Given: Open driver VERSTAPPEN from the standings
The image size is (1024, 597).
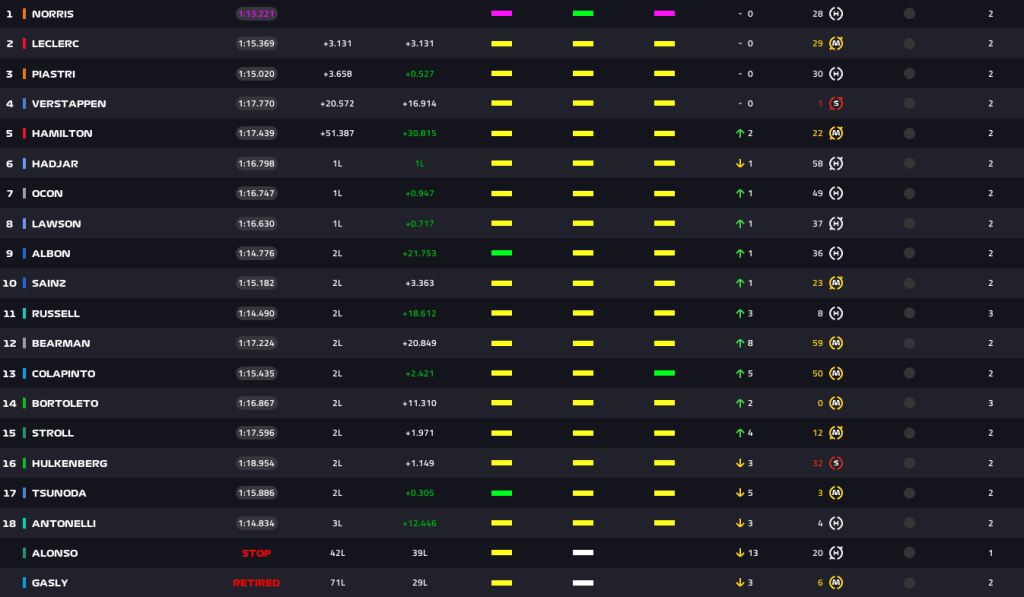Looking at the screenshot, I should pos(68,104).
